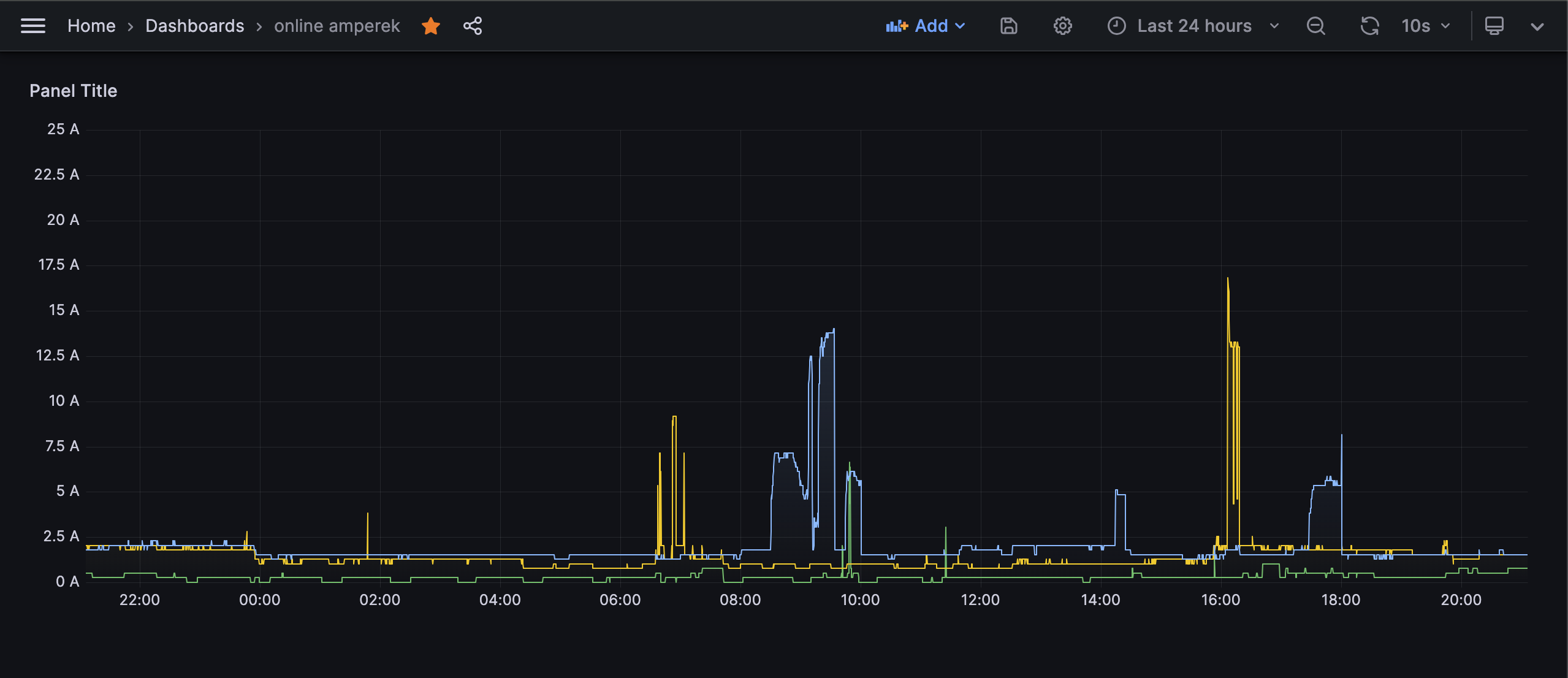
Task: Cycle view mode with the monitor icon
Action: coord(1494,26)
